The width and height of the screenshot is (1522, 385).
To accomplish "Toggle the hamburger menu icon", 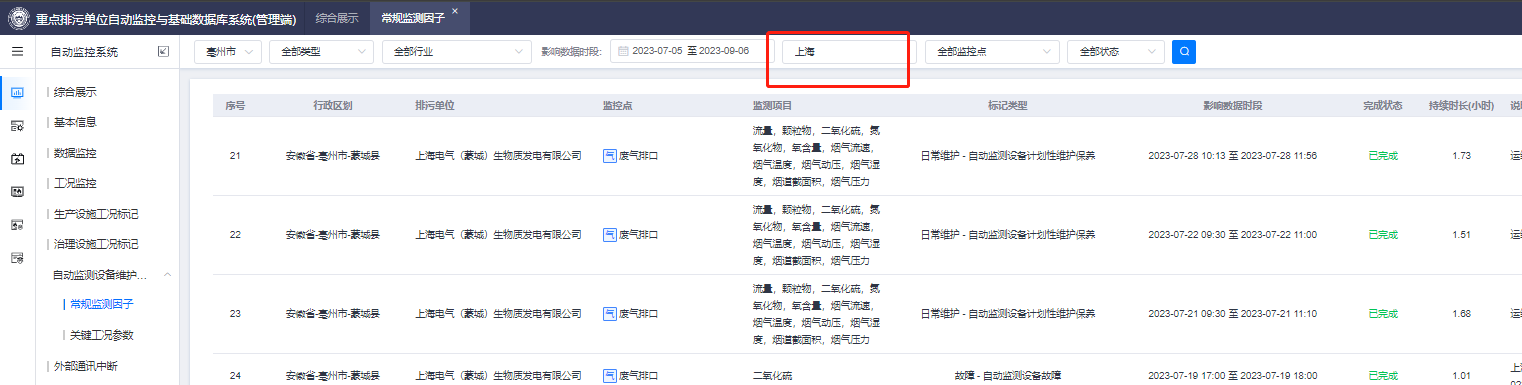I will click(x=17, y=51).
